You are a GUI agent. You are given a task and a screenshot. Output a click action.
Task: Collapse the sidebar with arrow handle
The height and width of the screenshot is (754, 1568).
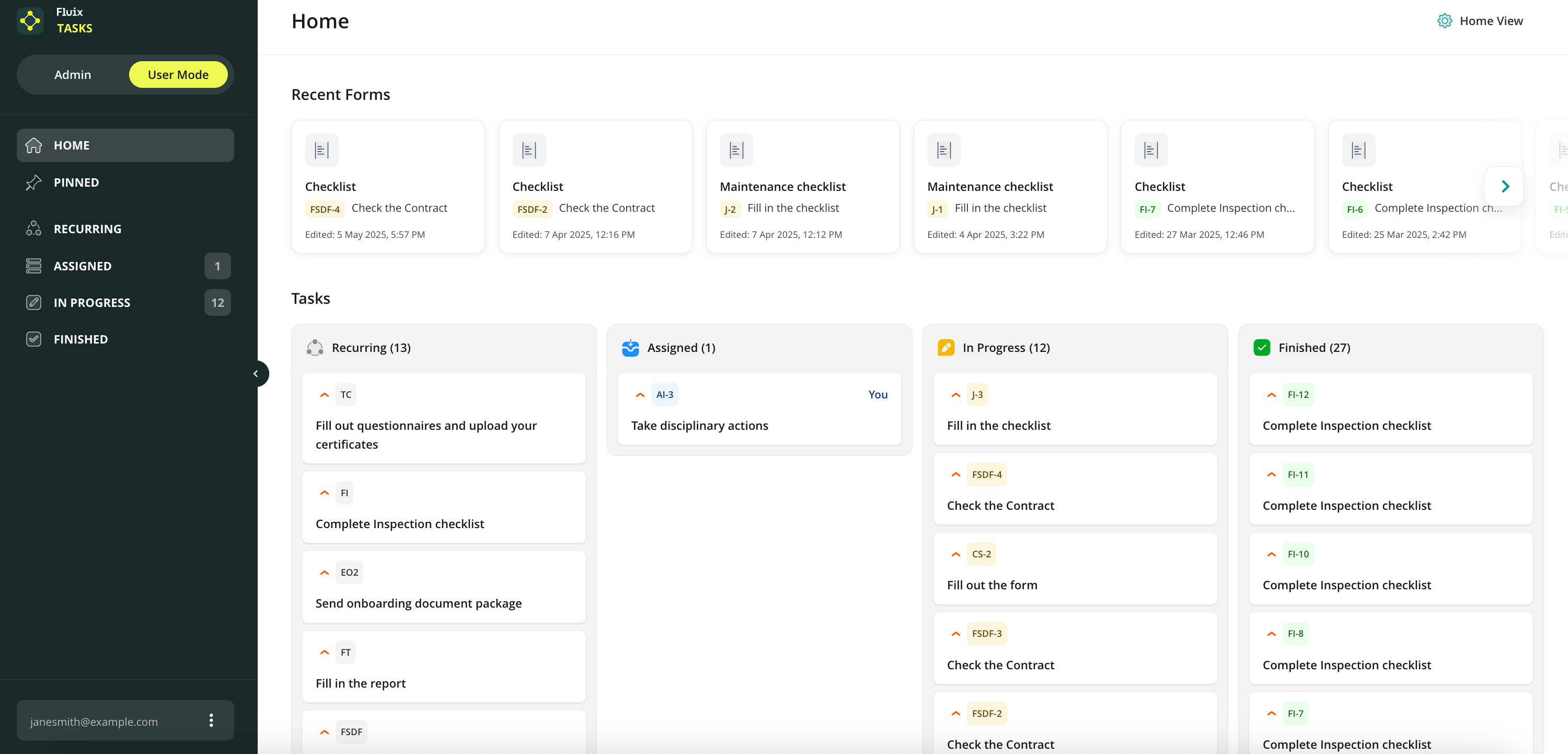[x=256, y=373]
